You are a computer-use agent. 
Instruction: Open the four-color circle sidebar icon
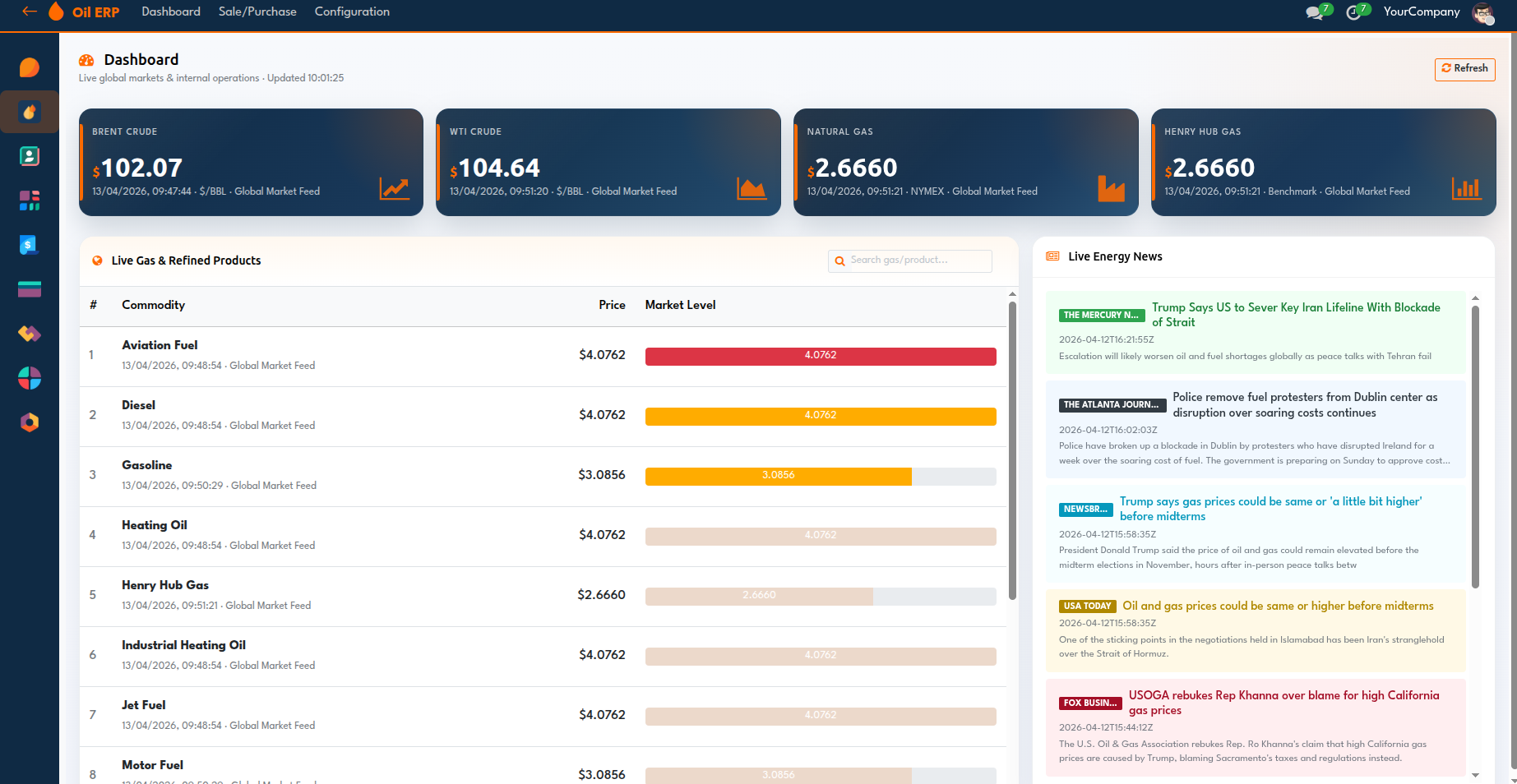coord(30,378)
